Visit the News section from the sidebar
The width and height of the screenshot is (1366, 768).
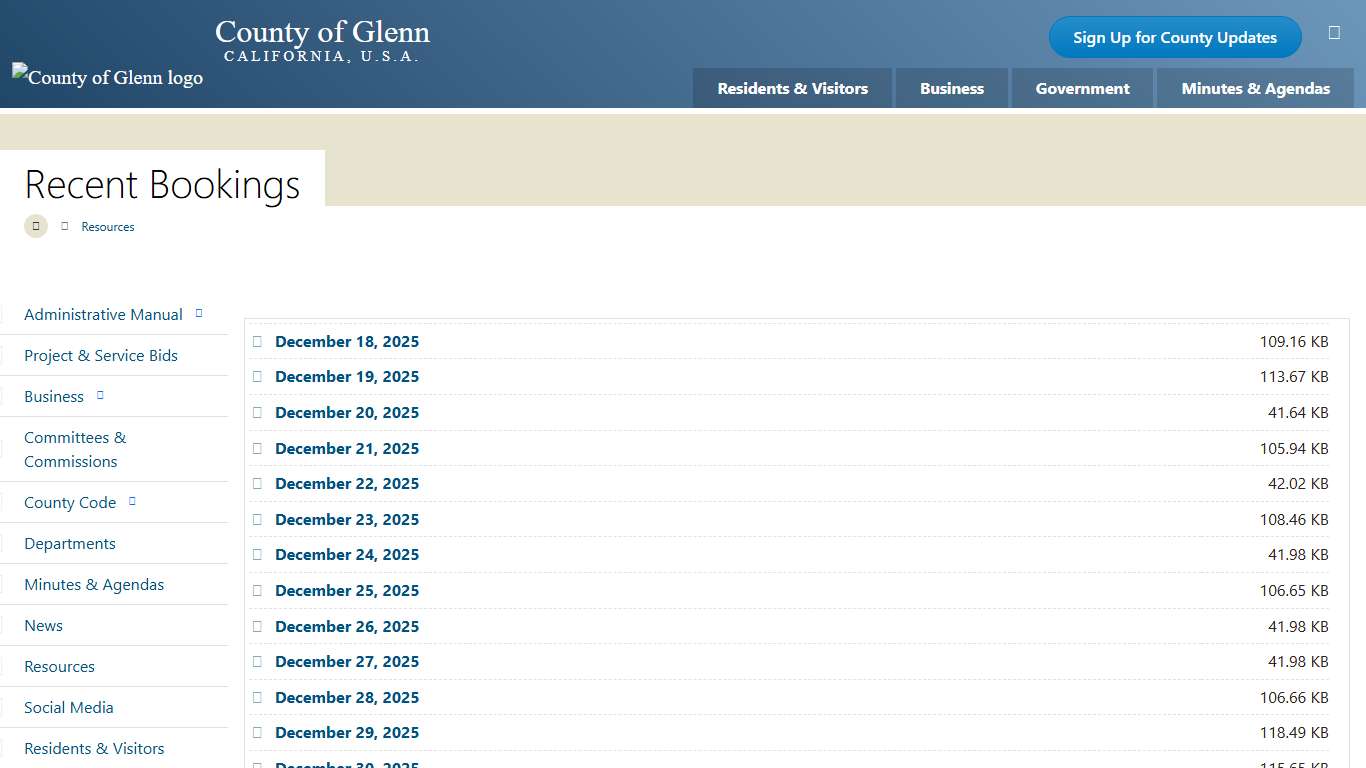(x=43, y=625)
